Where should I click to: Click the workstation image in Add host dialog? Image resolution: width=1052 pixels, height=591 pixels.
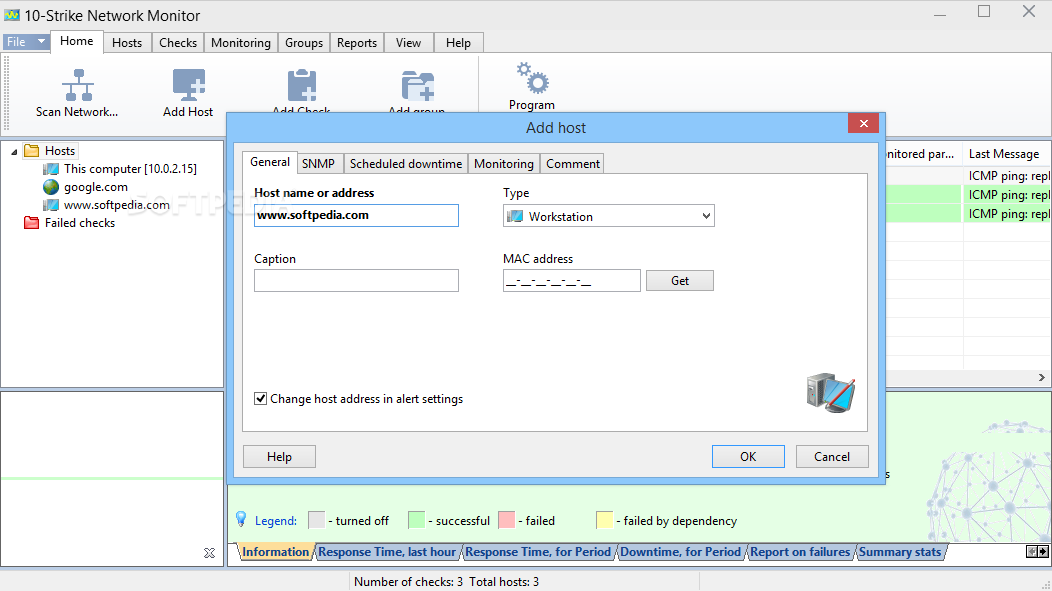click(831, 393)
